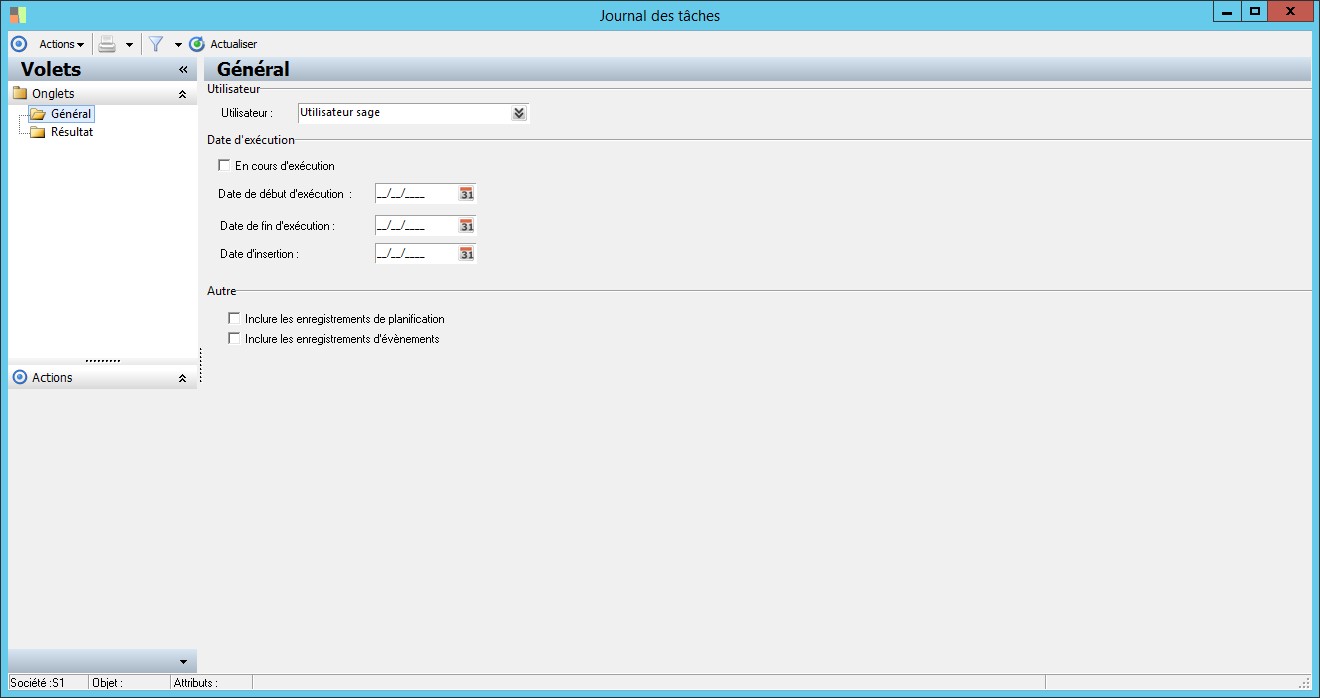Viewport: 1320px width, 698px height.
Task: Open calendar for Date de début d'exécution
Action: (x=467, y=194)
